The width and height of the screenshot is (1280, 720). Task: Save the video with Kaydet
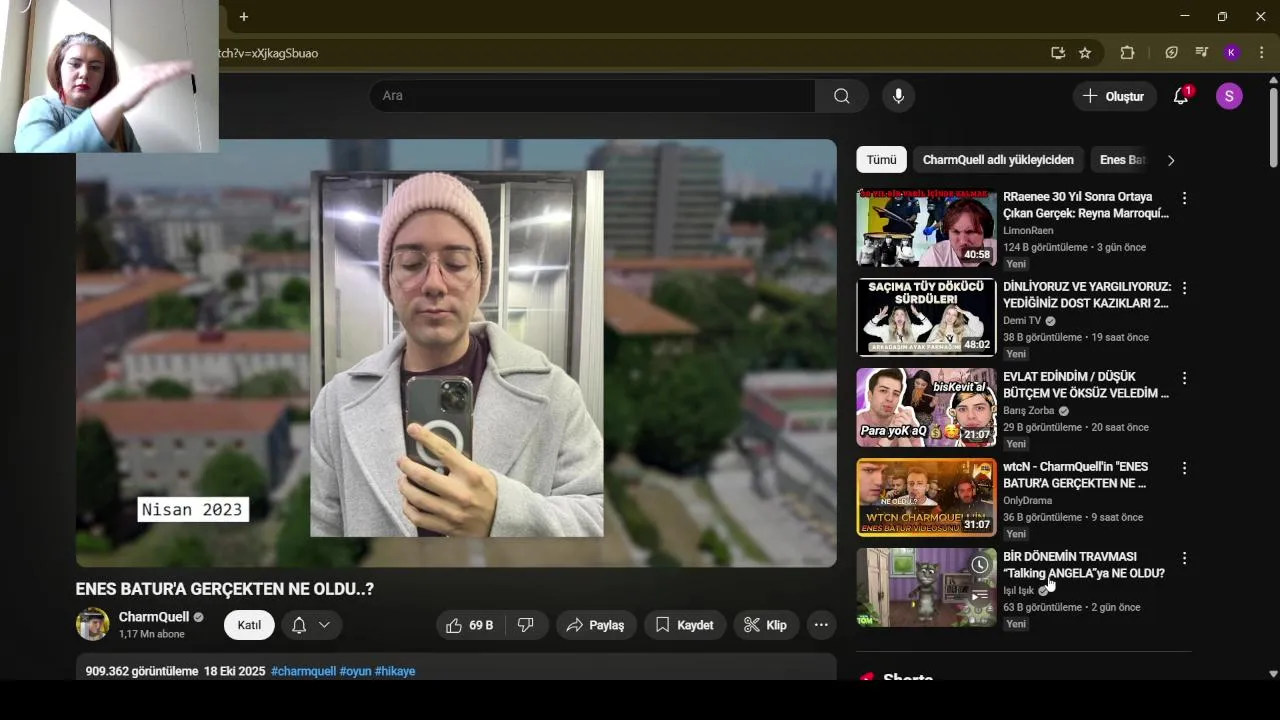(x=685, y=625)
